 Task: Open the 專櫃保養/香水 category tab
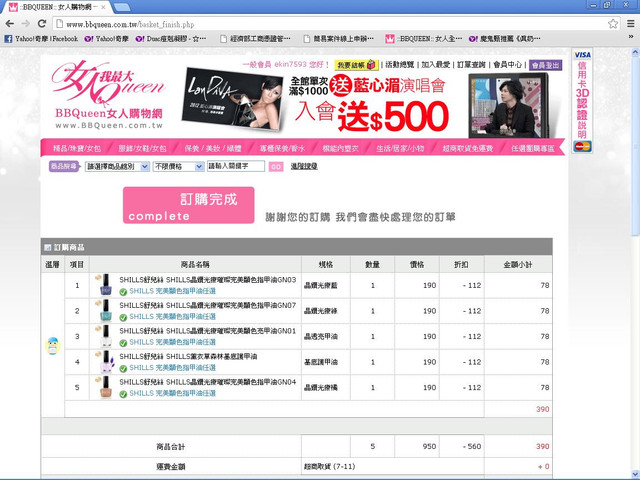[282, 148]
